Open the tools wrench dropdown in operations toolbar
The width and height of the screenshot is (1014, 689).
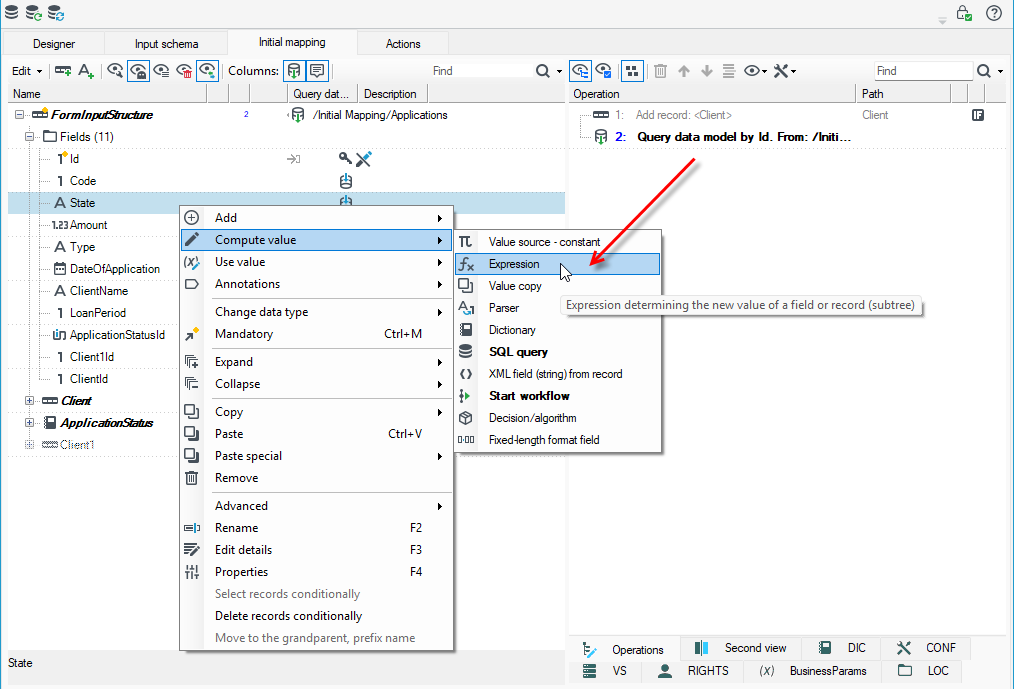(x=784, y=71)
